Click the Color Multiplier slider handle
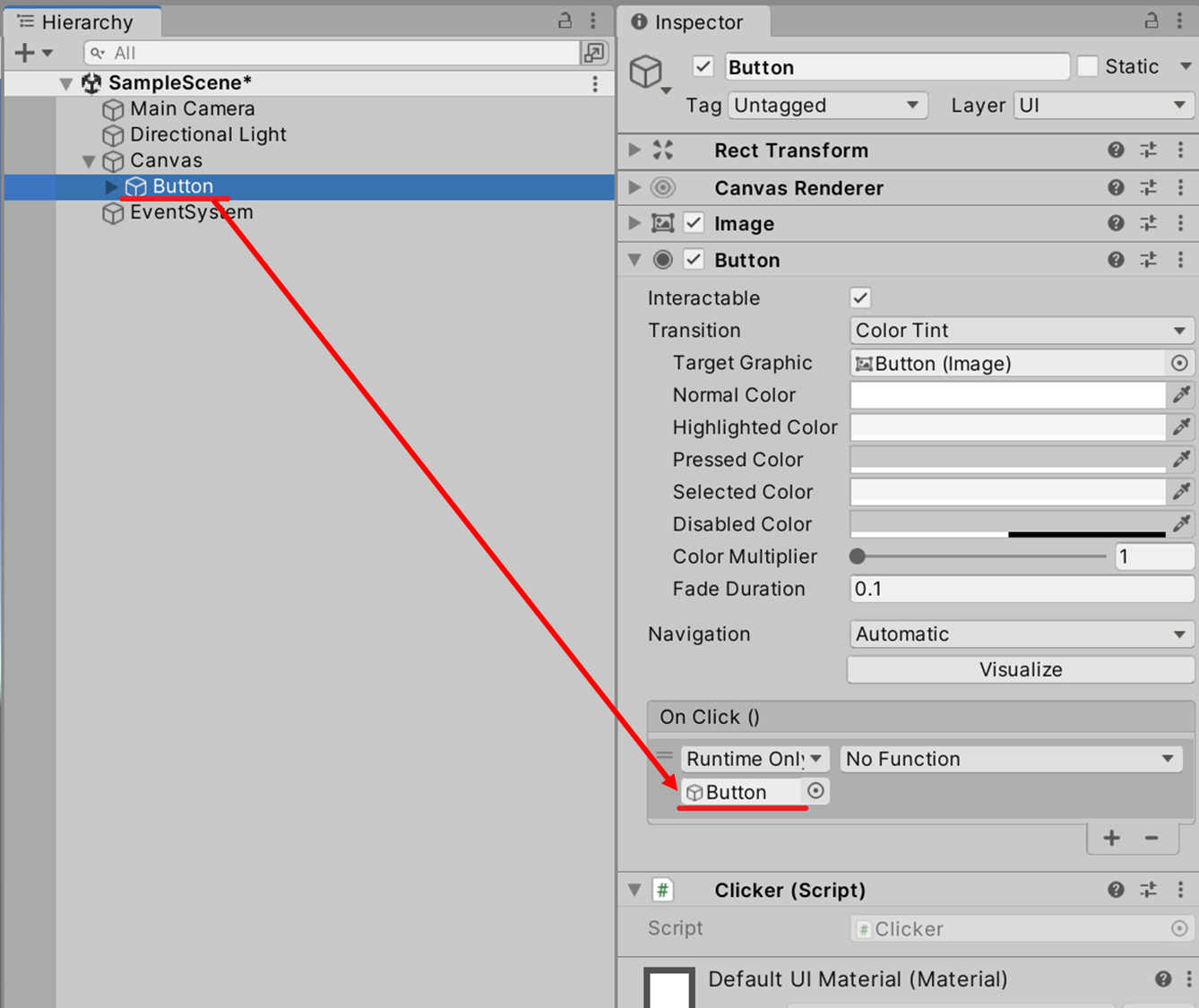The image size is (1199, 1008). pos(858,556)
